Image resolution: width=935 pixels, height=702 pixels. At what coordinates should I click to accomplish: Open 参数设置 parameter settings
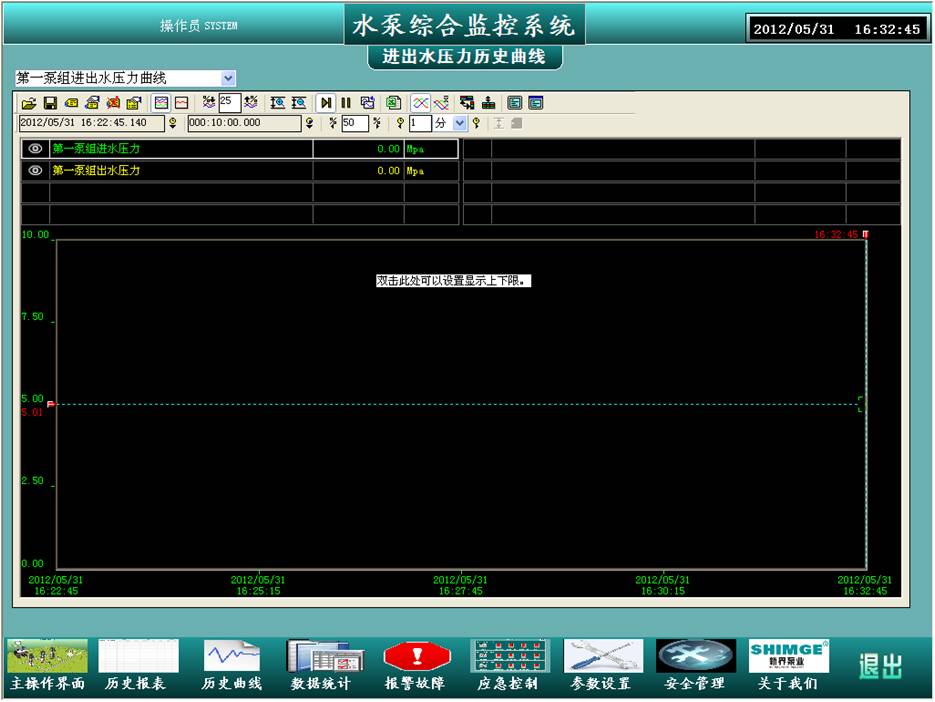pyautogui.click(x=602, y=666)
